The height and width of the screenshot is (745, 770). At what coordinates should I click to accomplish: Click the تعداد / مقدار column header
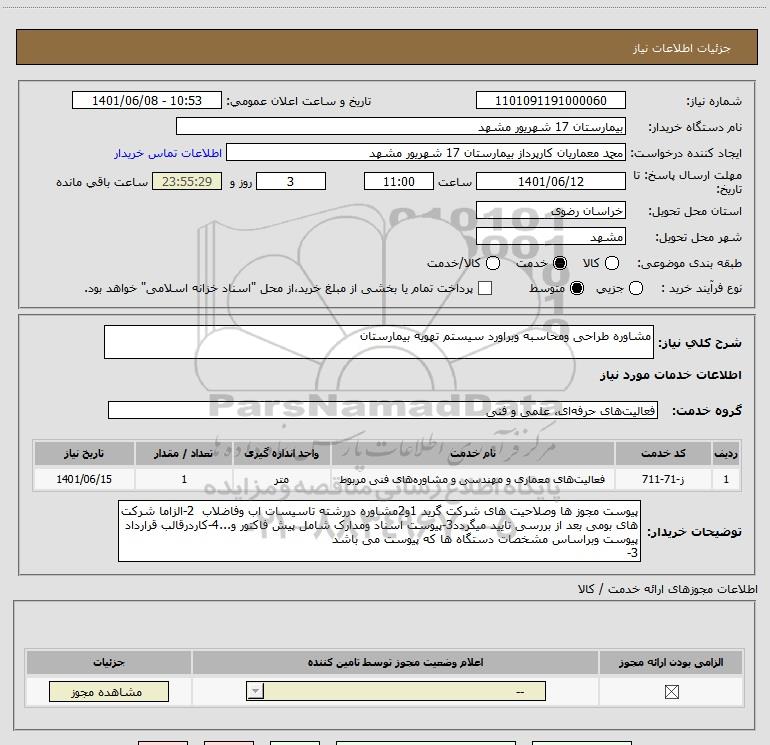(x=184, y=453)
